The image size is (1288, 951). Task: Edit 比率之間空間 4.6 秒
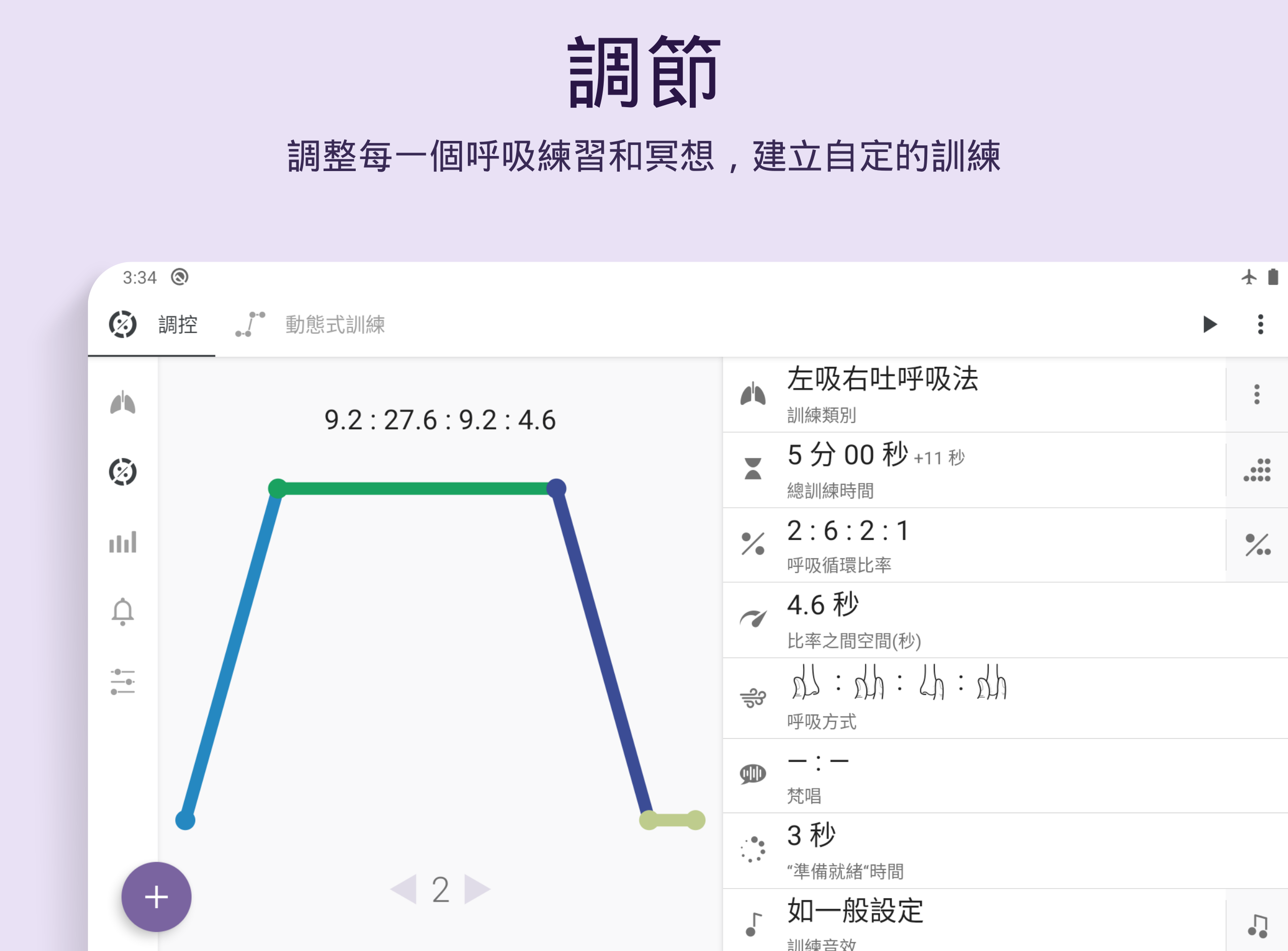1005,620
